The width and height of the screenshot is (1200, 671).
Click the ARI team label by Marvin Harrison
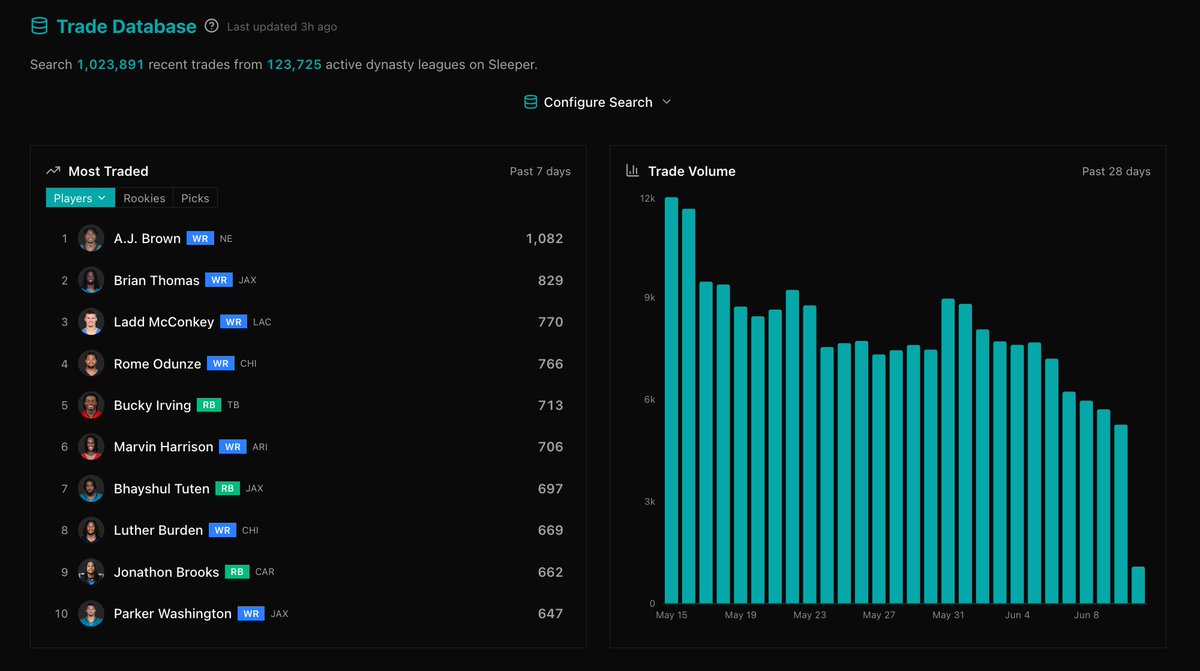260,447
